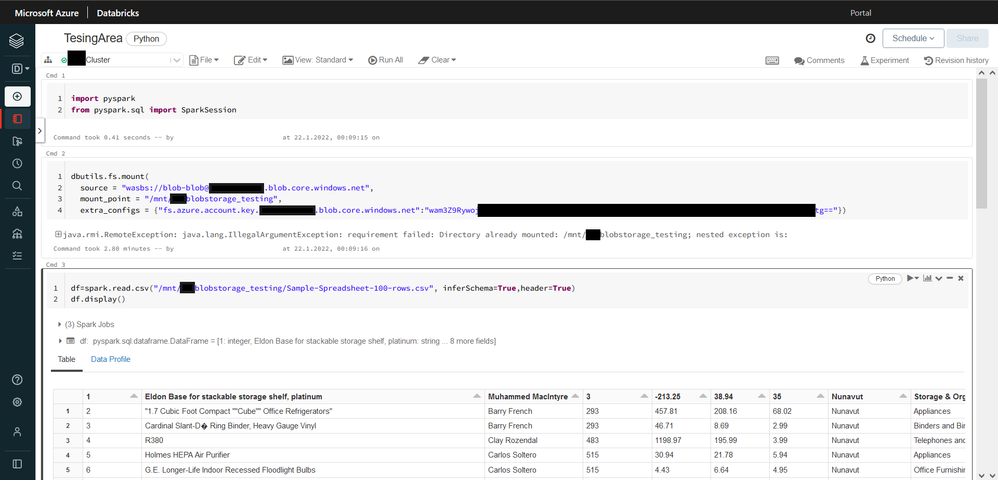Click the Experiment flask icon
This screenshot has width=998, height=480.
pyautogui.click(x=884, y=60)
